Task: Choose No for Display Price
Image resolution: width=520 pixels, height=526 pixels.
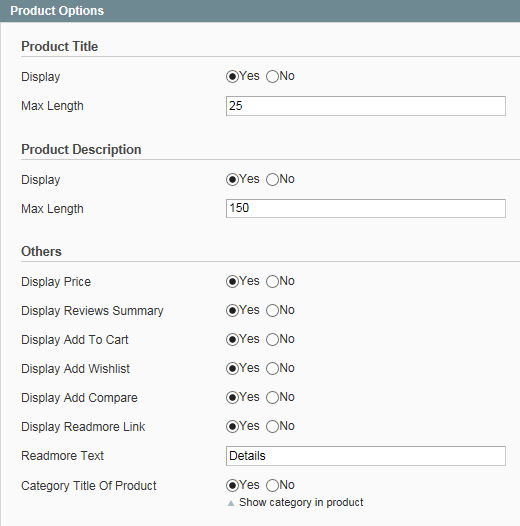Action: [x=272, y=281]
